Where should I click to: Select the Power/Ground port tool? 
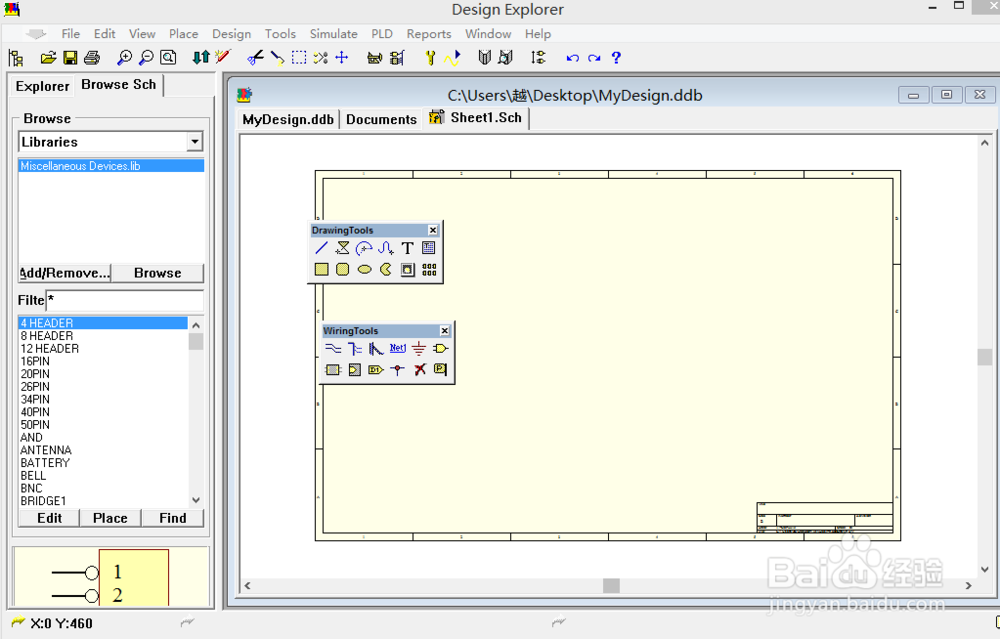[419, 348]
